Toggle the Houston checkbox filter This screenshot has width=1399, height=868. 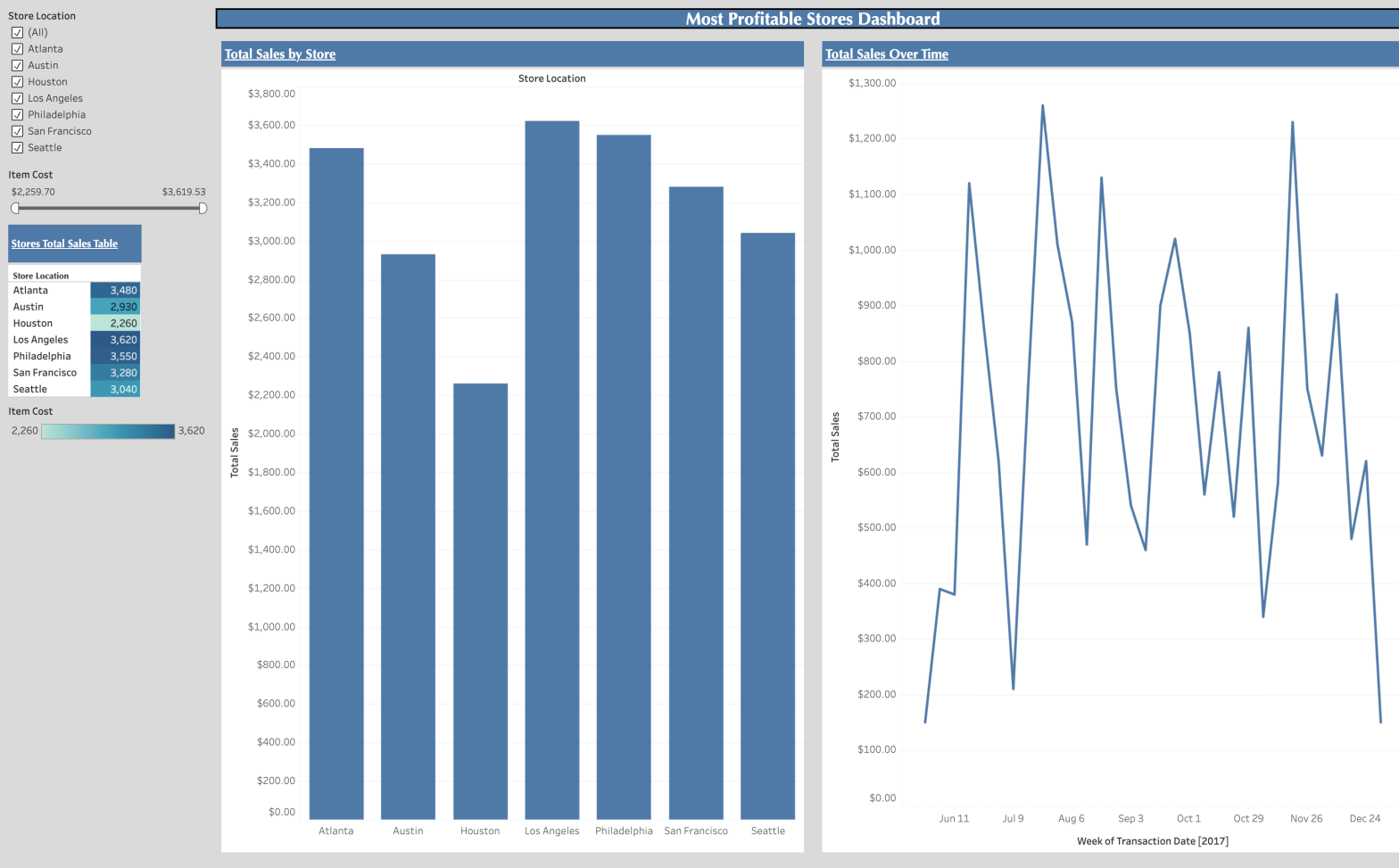pyautogui.click(x=17, y=82)
